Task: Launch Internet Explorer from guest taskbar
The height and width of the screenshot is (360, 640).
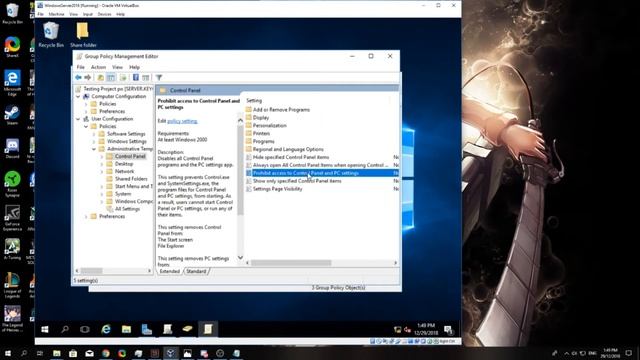Action: point(106,329)
